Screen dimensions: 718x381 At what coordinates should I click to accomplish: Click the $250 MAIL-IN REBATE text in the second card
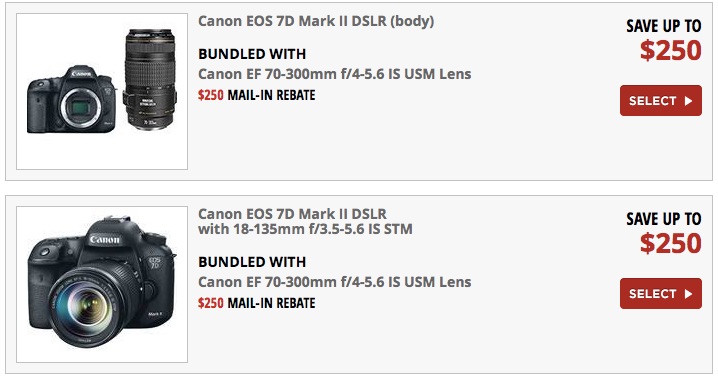pos(256,303)
